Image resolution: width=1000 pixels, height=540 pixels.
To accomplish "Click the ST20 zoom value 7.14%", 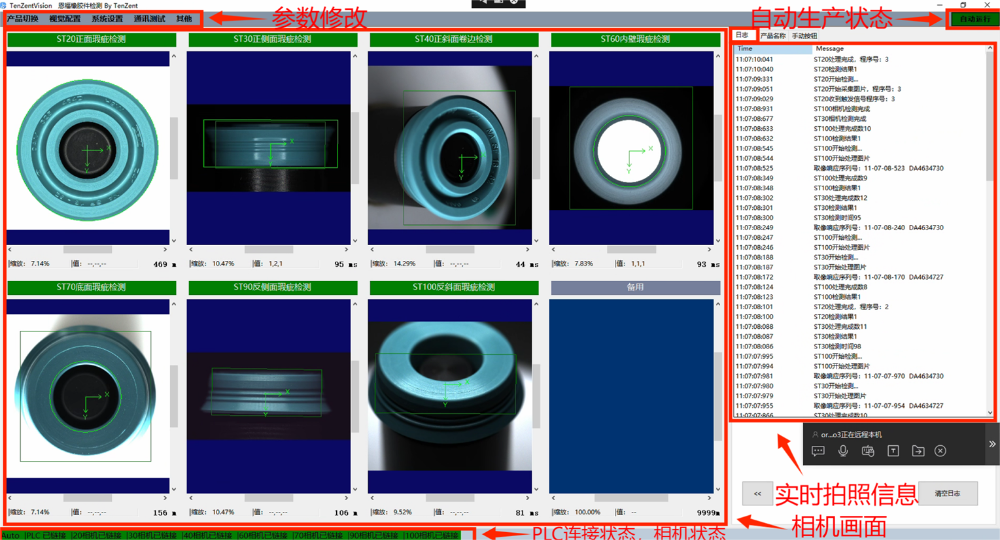I will point(40,263).
